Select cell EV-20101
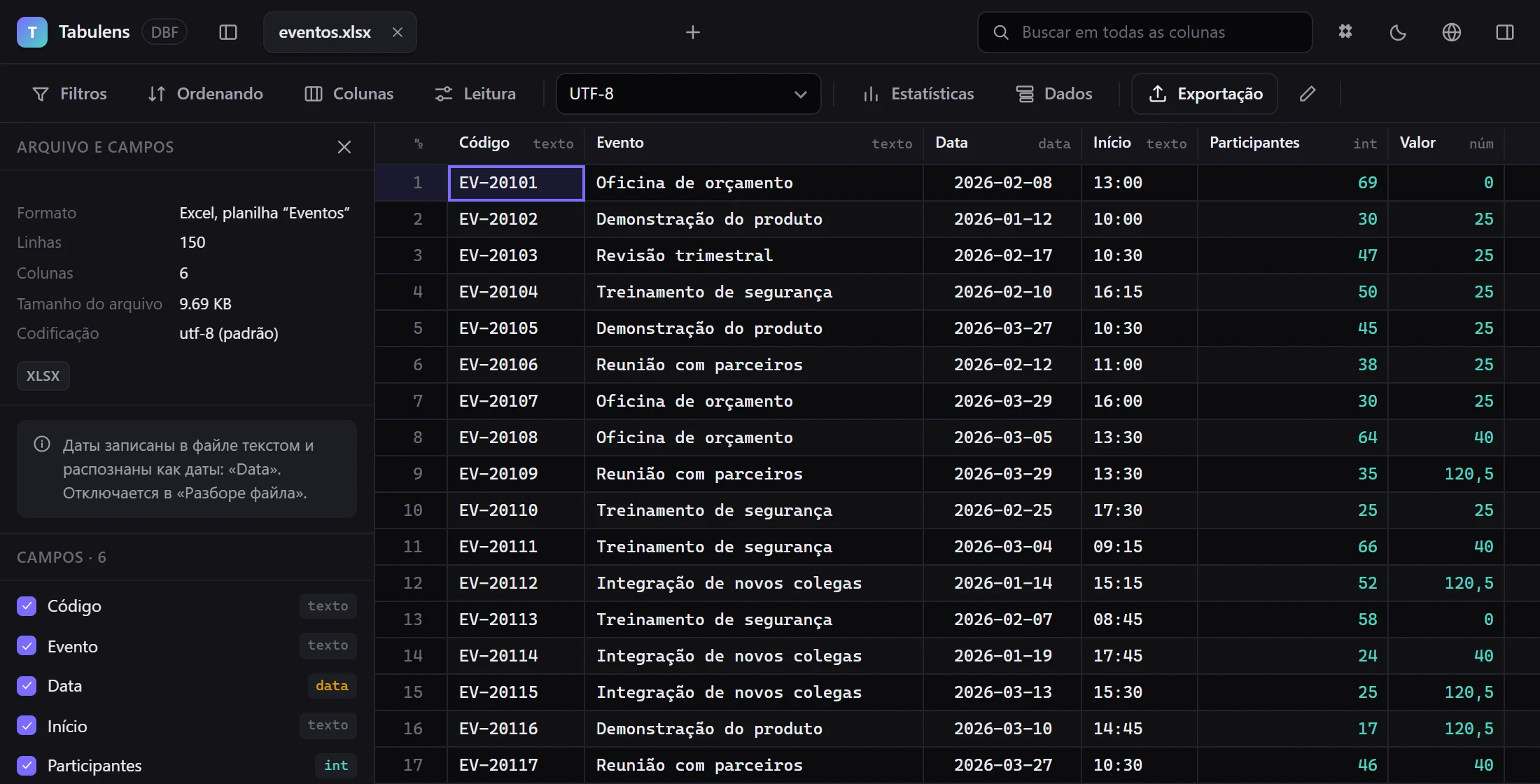Screen dimensions: 1540x784 (x=517, y=183)
